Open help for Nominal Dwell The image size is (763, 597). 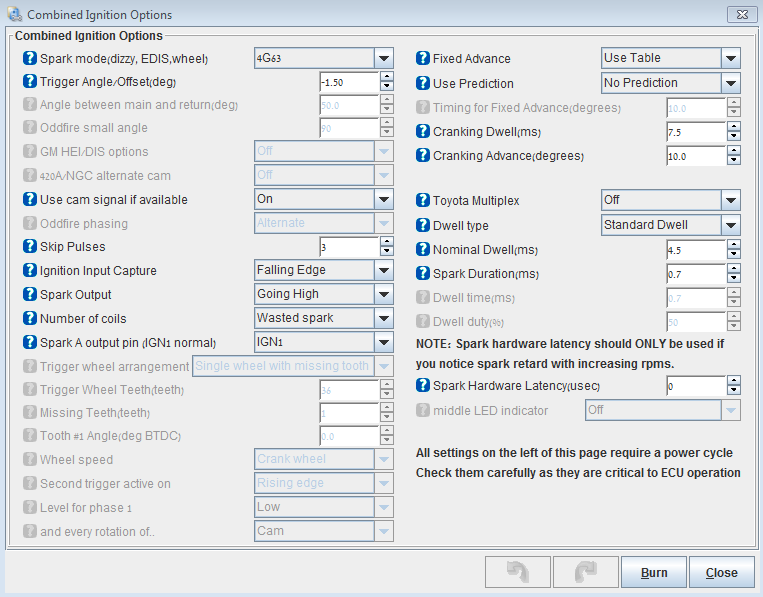(x=423, y=250)
